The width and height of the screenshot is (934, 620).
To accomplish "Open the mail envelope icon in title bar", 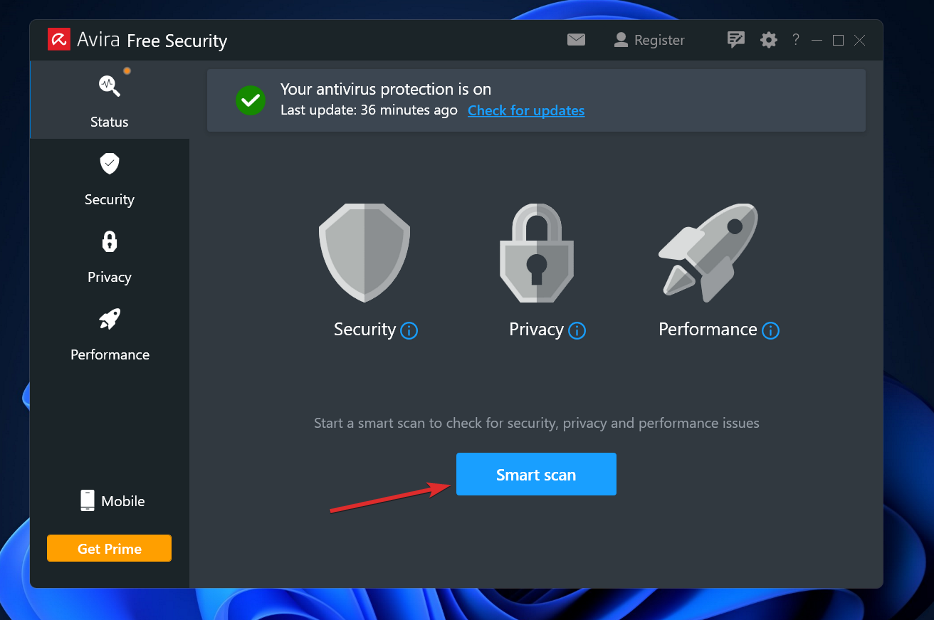I will click(x=576, y=40).
